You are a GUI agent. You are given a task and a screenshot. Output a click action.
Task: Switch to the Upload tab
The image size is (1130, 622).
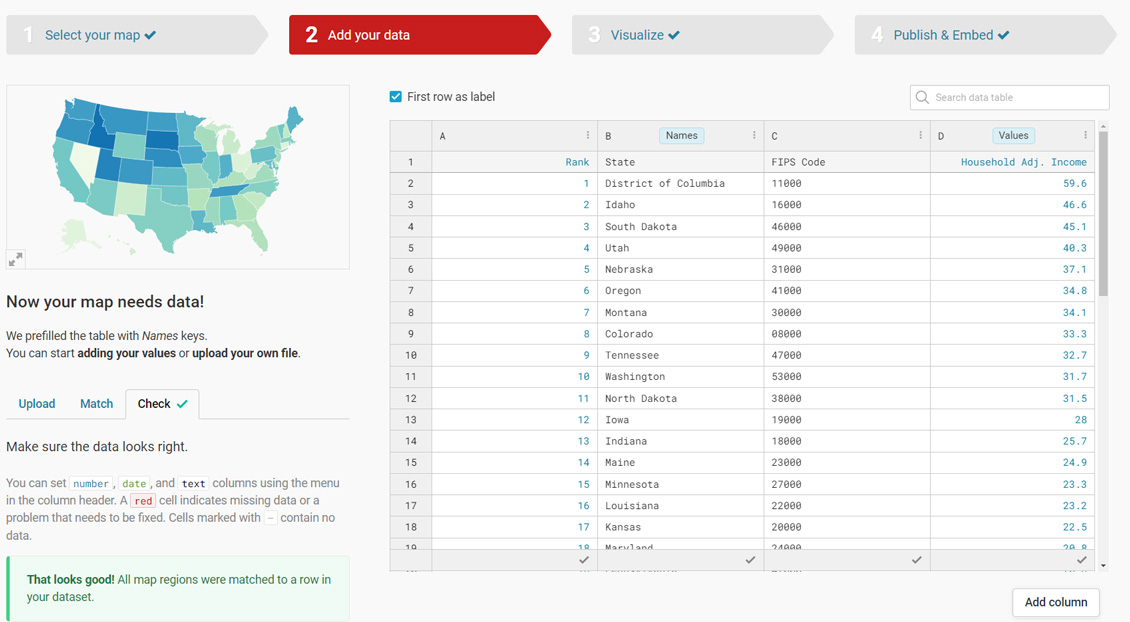click(x=37, y=404)
